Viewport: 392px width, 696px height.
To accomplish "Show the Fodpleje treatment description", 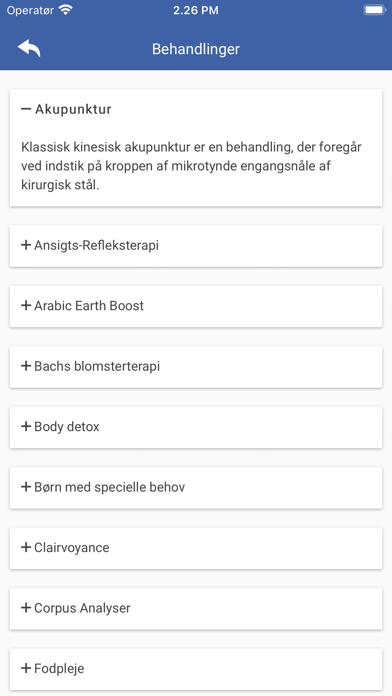I will coord(196,668).
